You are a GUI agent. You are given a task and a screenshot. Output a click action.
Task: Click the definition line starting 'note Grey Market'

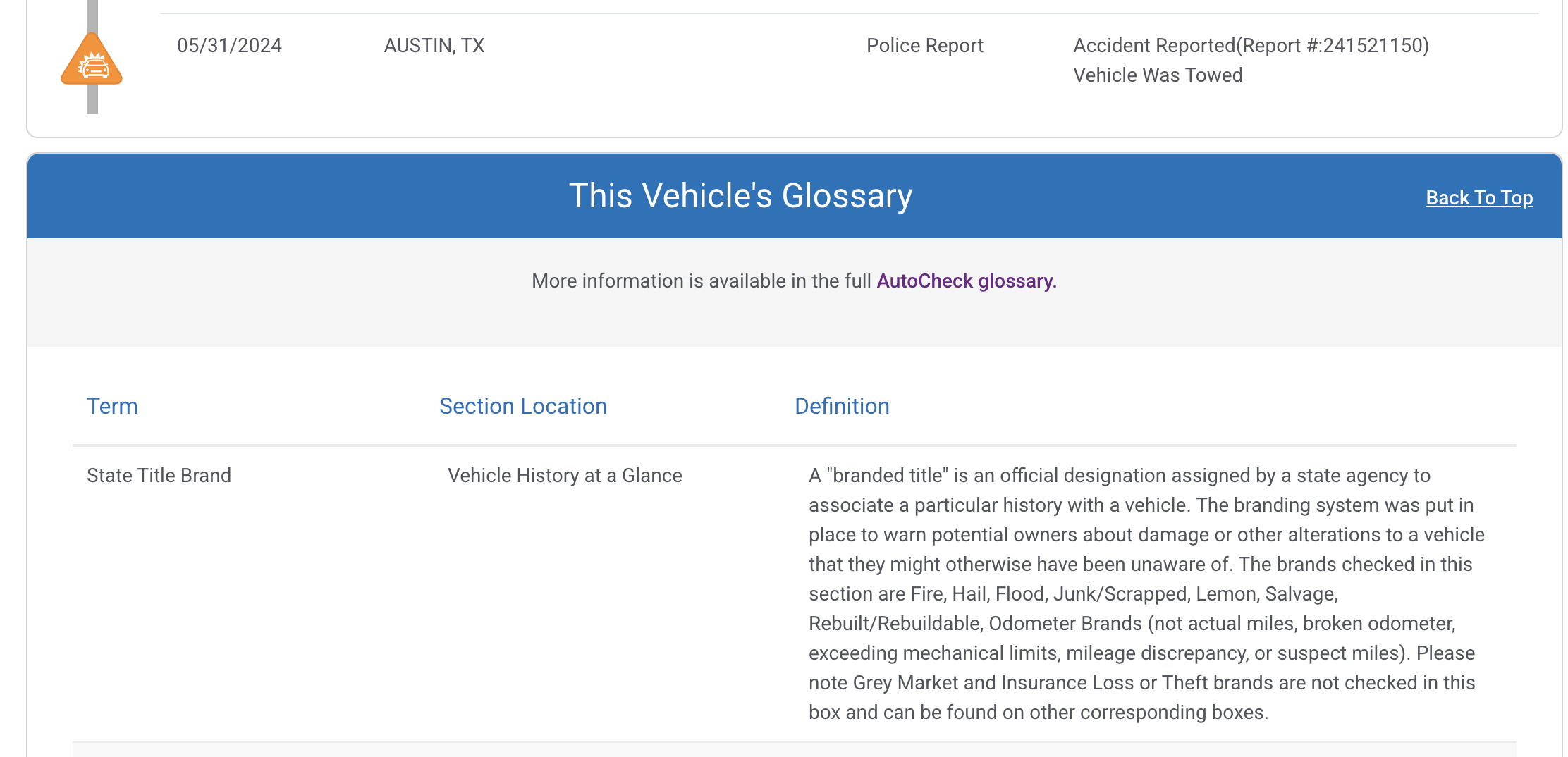[1141, 683]
